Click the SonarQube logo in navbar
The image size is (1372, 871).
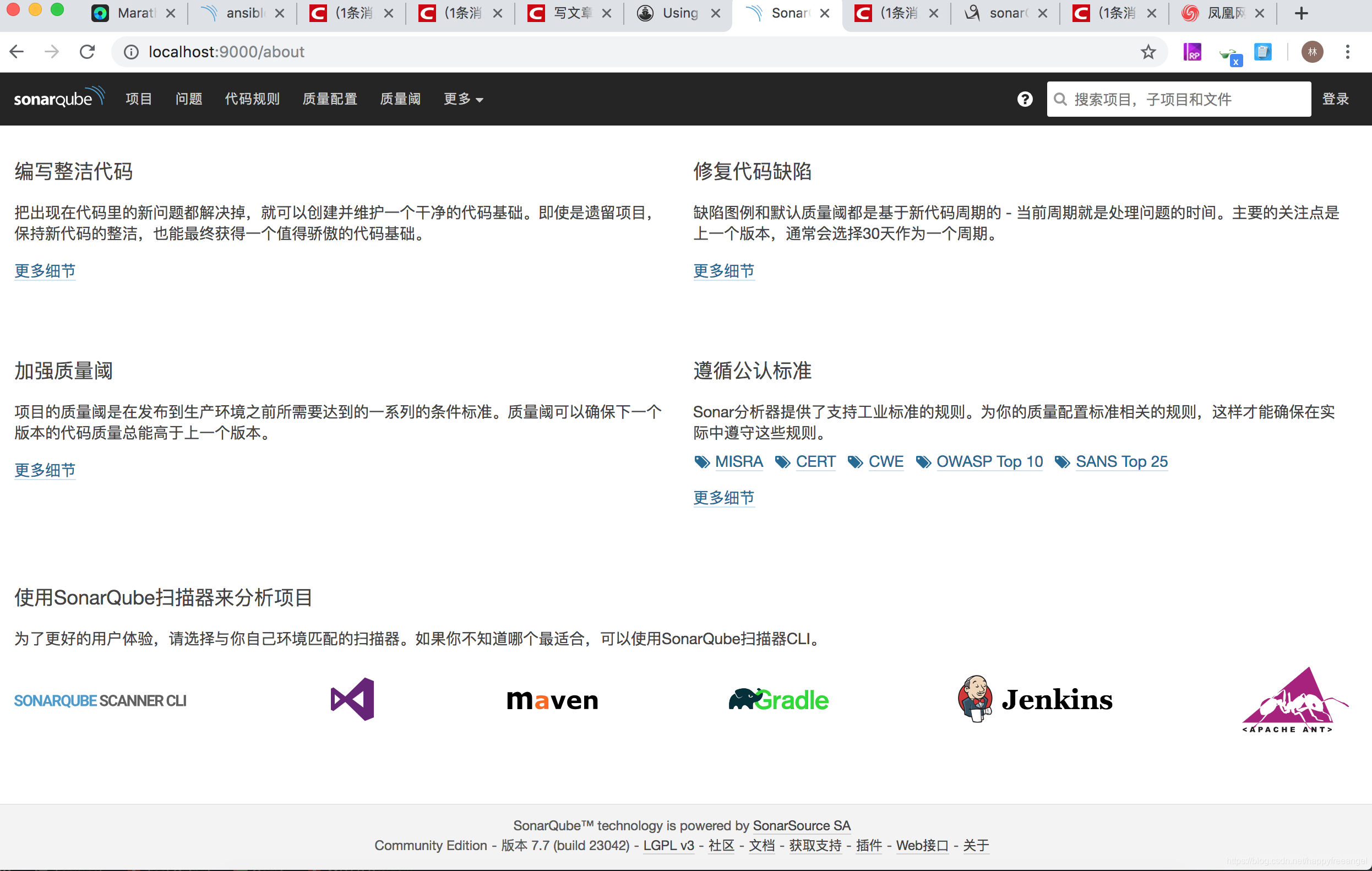tap(59, 98)
